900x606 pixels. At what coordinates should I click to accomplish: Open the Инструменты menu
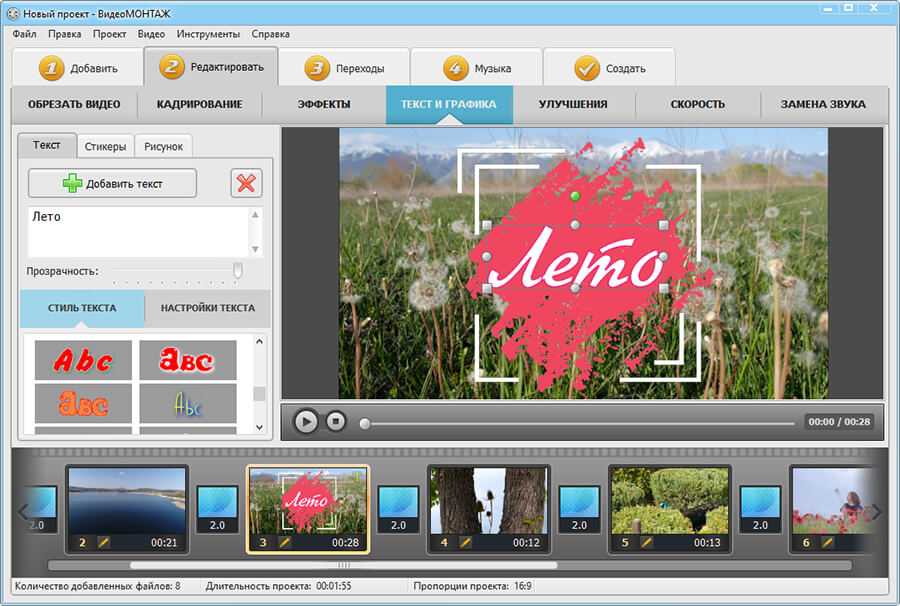click(208, 33)
